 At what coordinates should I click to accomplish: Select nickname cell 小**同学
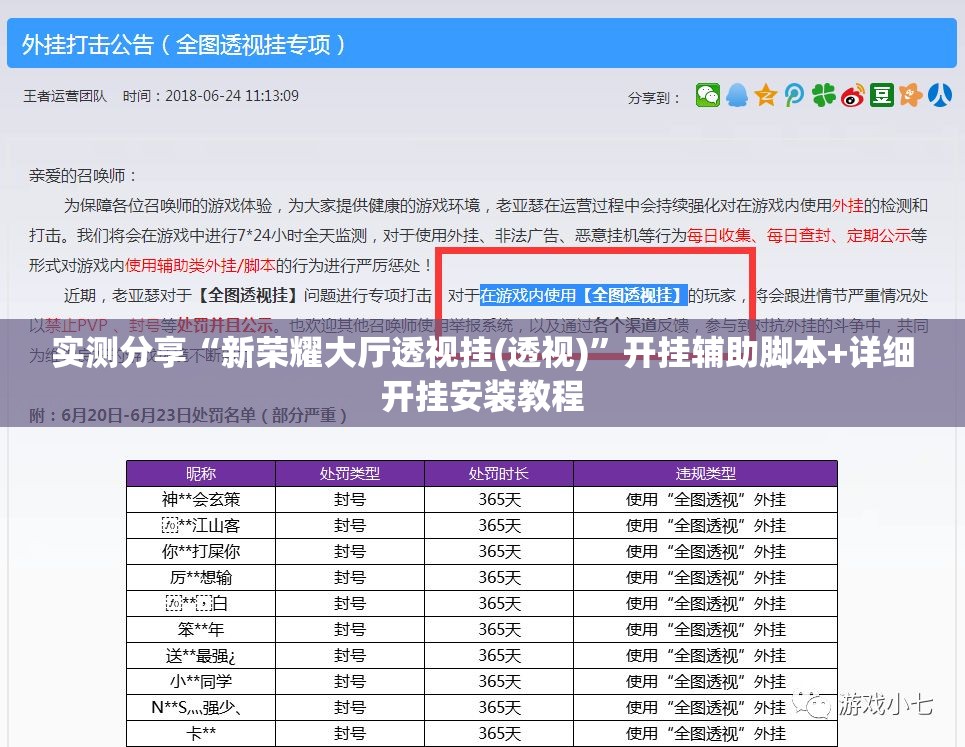point(201,681)
